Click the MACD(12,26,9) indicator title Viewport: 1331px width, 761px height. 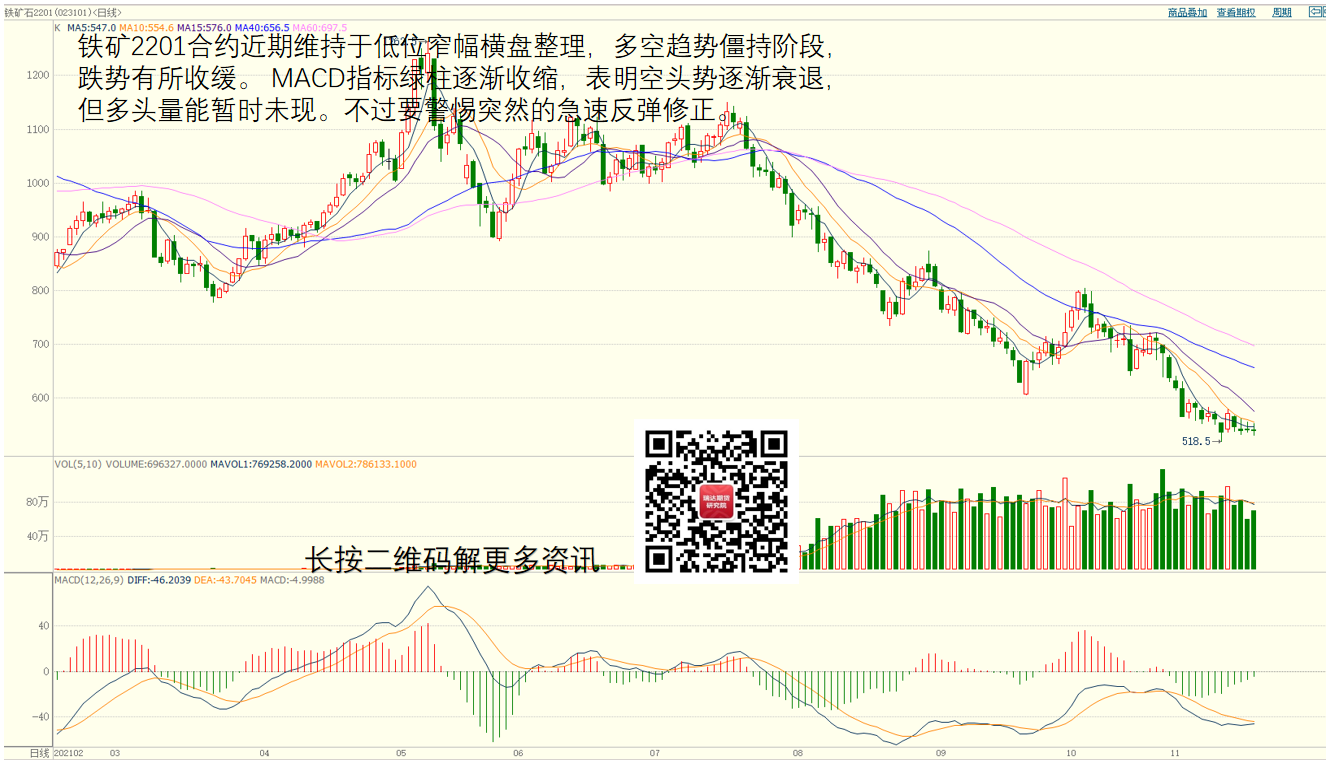point(88,580)
